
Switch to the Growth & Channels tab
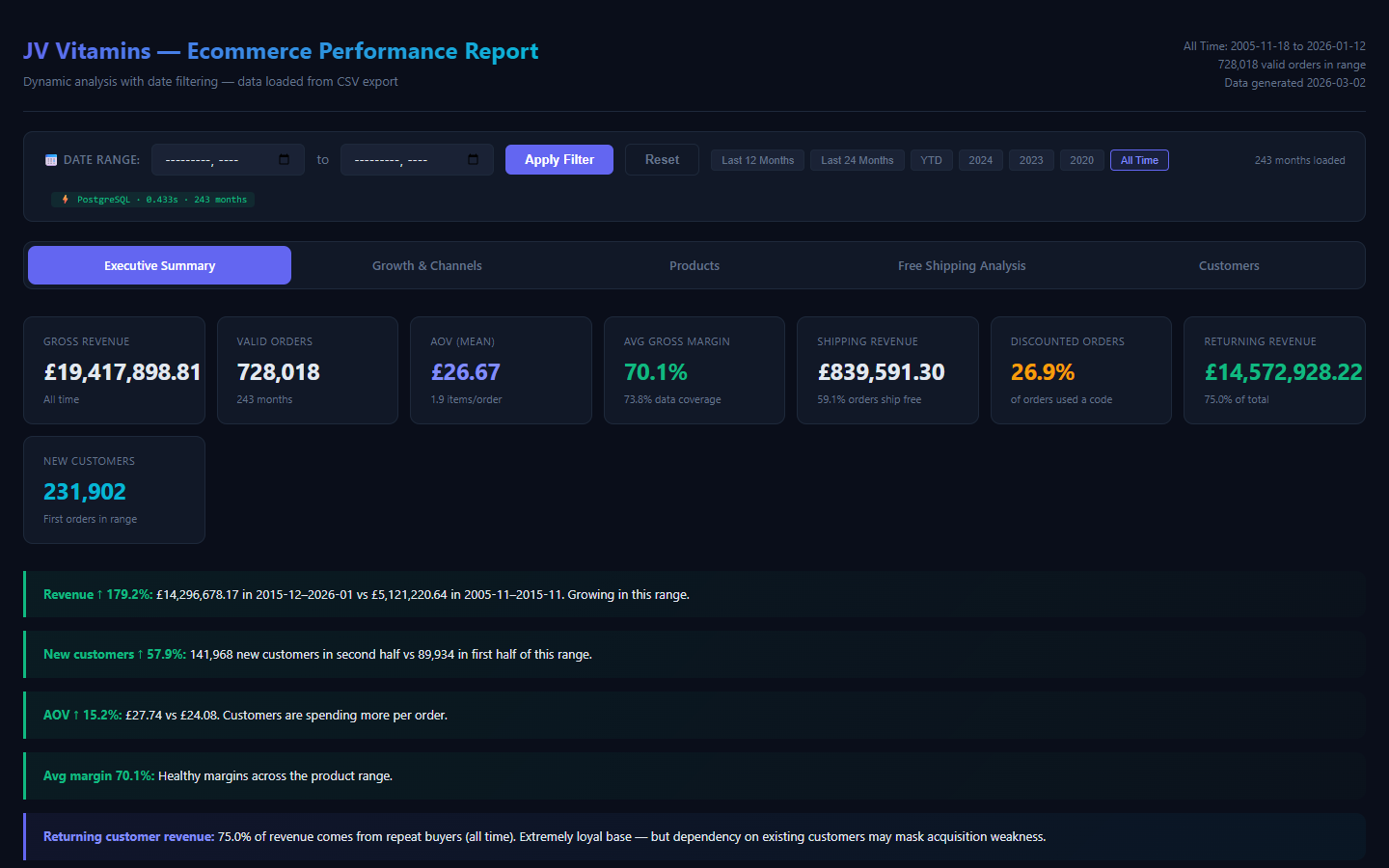pyautogui.click(x=426, y=265)
